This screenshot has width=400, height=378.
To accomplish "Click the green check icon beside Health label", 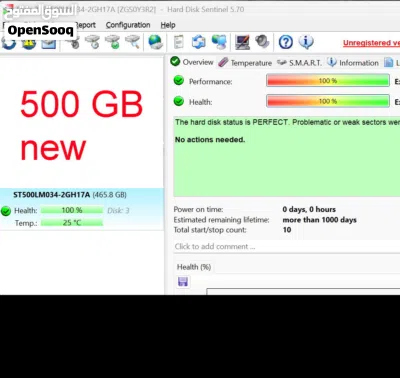I will 179,101.
